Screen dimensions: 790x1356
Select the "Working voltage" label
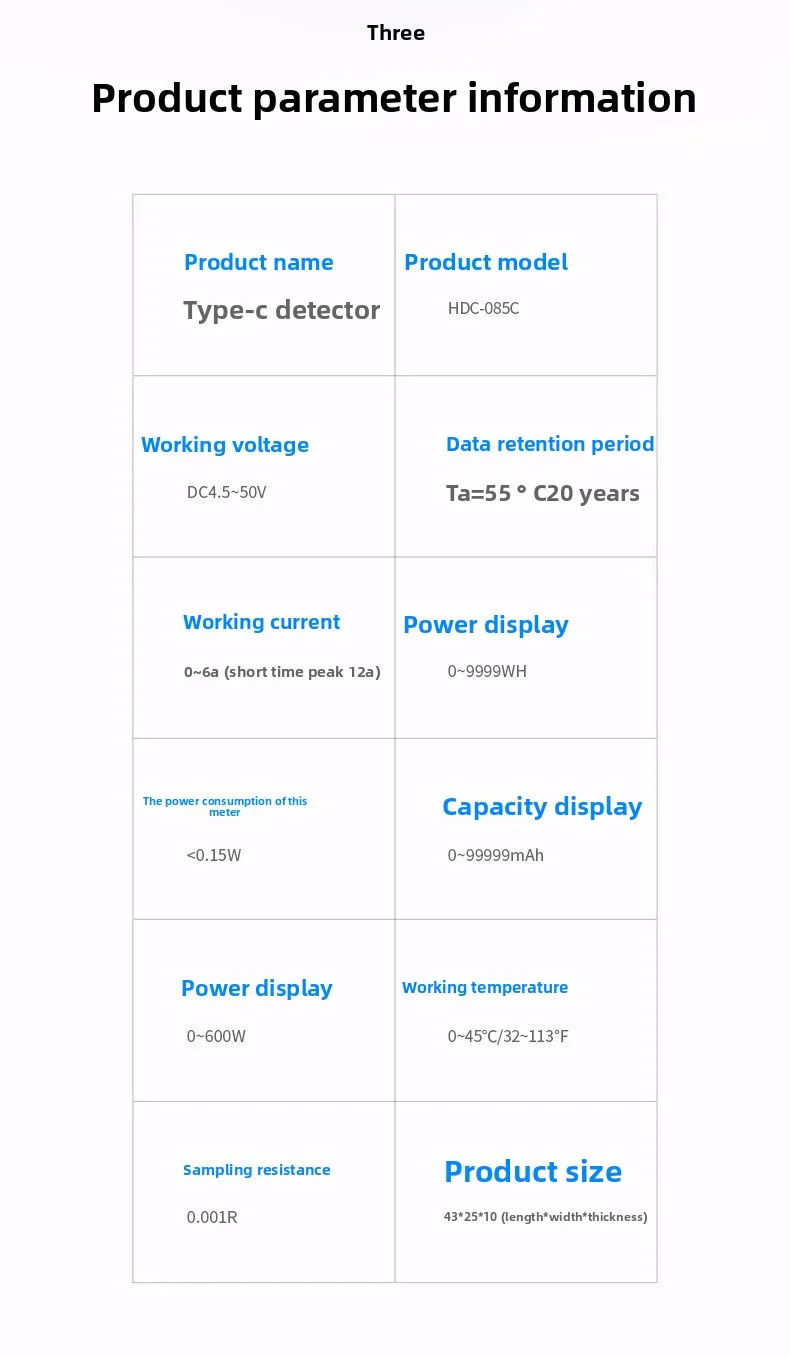225,445
